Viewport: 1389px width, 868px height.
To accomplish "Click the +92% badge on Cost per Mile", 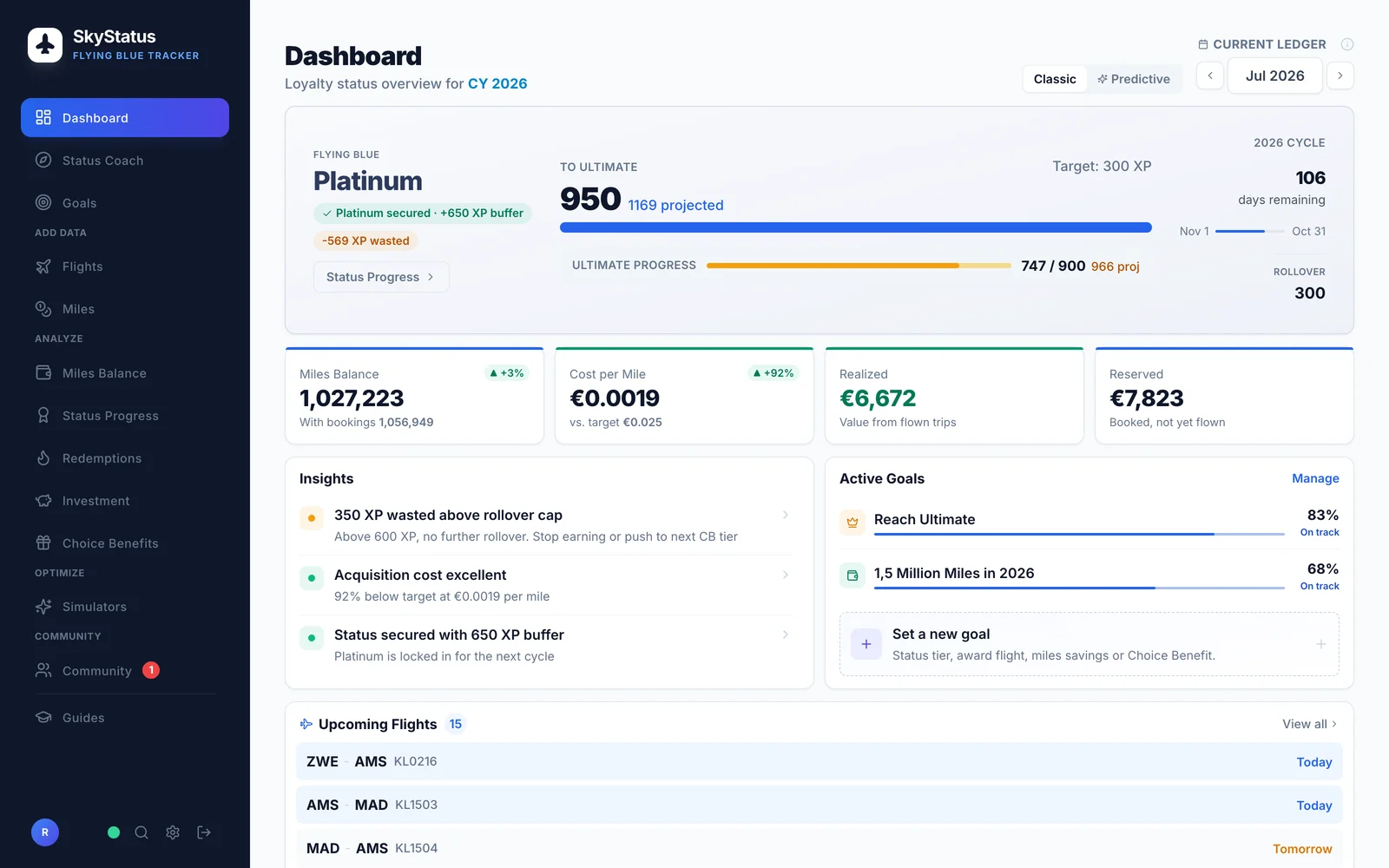I will [x=773, y=373].
